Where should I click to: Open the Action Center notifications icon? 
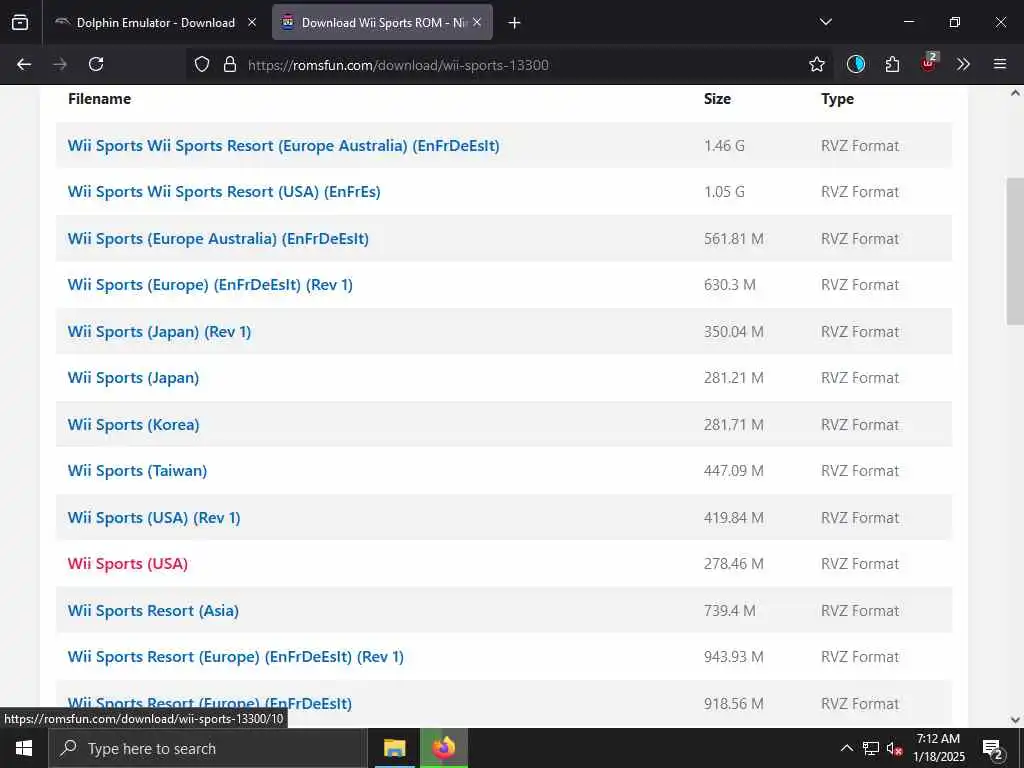993,749
